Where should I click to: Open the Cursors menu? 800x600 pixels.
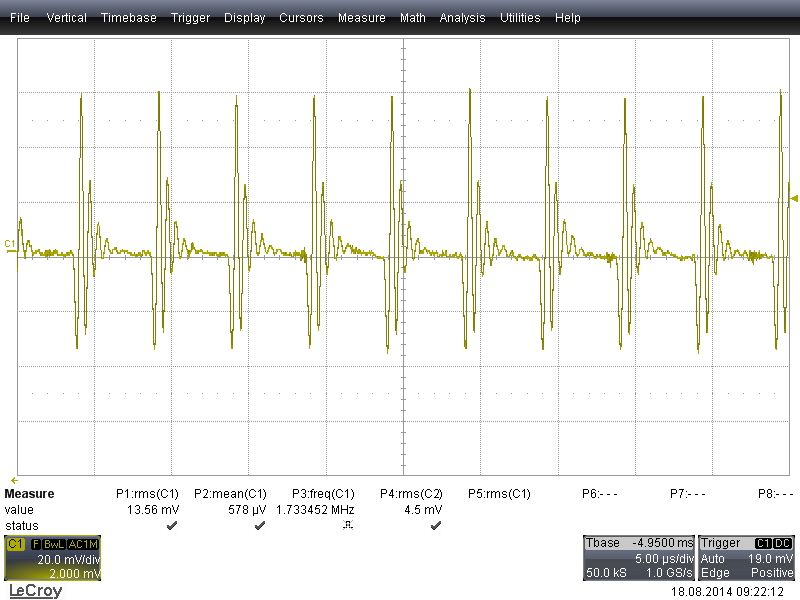click(x=301, y=18)
